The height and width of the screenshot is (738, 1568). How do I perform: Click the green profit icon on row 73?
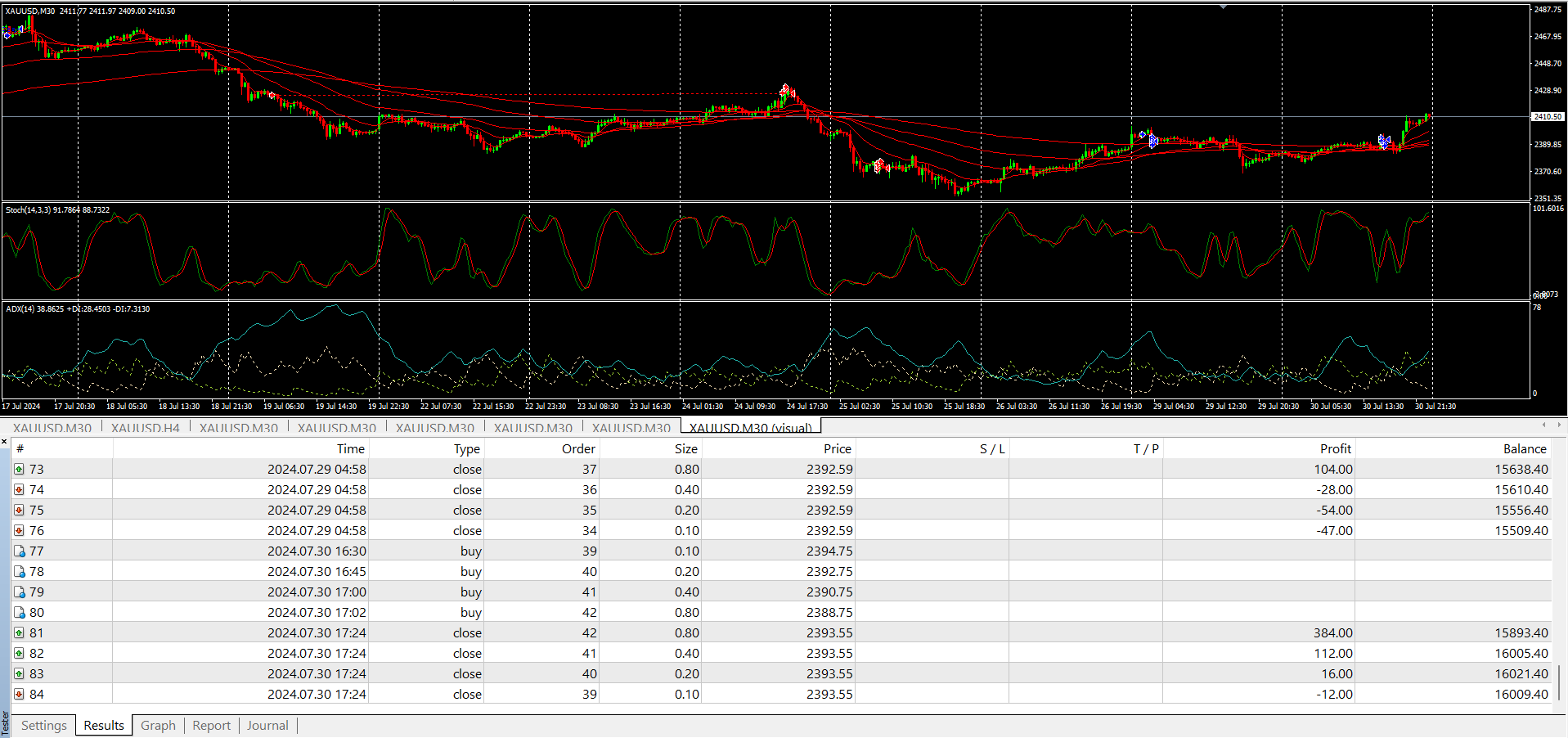pyautogui.click(x=19, y=470)
